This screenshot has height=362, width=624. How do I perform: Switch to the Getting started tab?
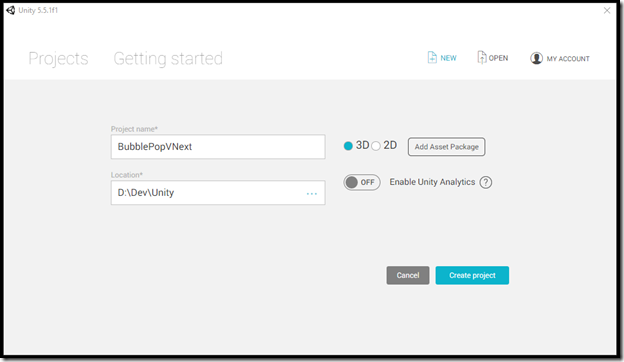coord(168,59)
